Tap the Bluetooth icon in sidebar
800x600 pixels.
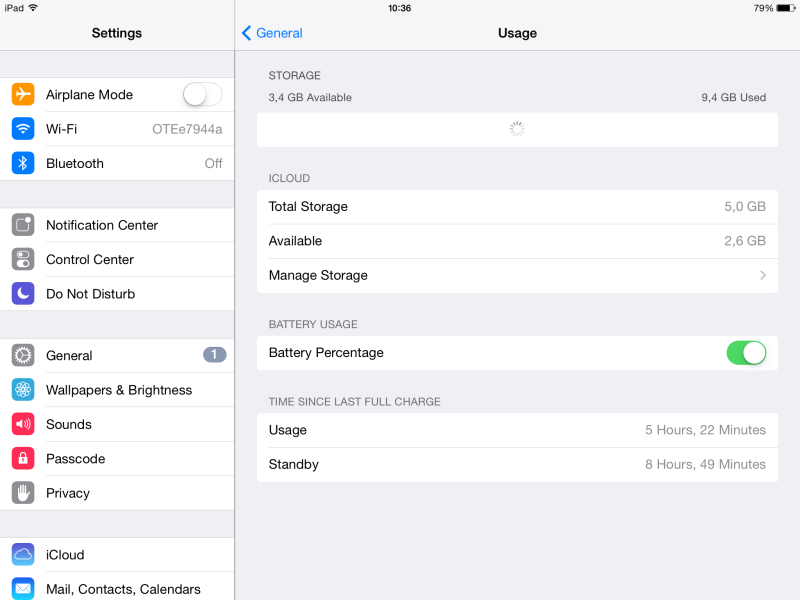(x=23, y=163)
